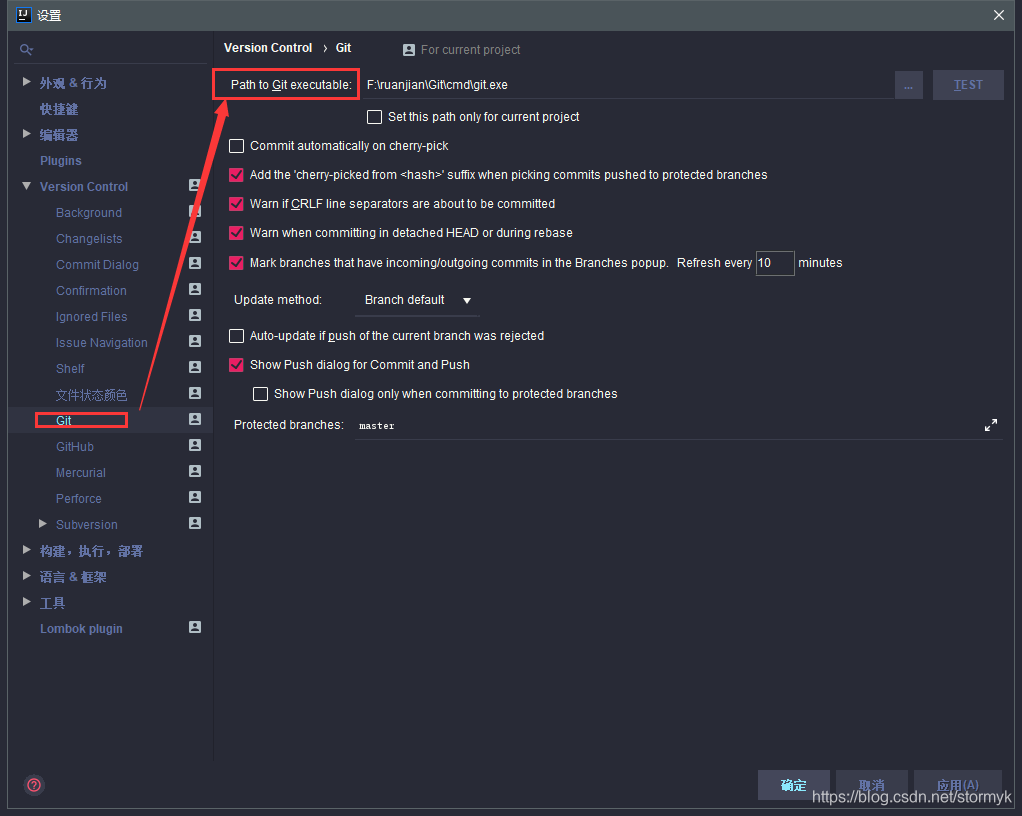Viewport: 1022px width, 816px height.
Task: Select Mercurial settings
Action: click(81, 473)
